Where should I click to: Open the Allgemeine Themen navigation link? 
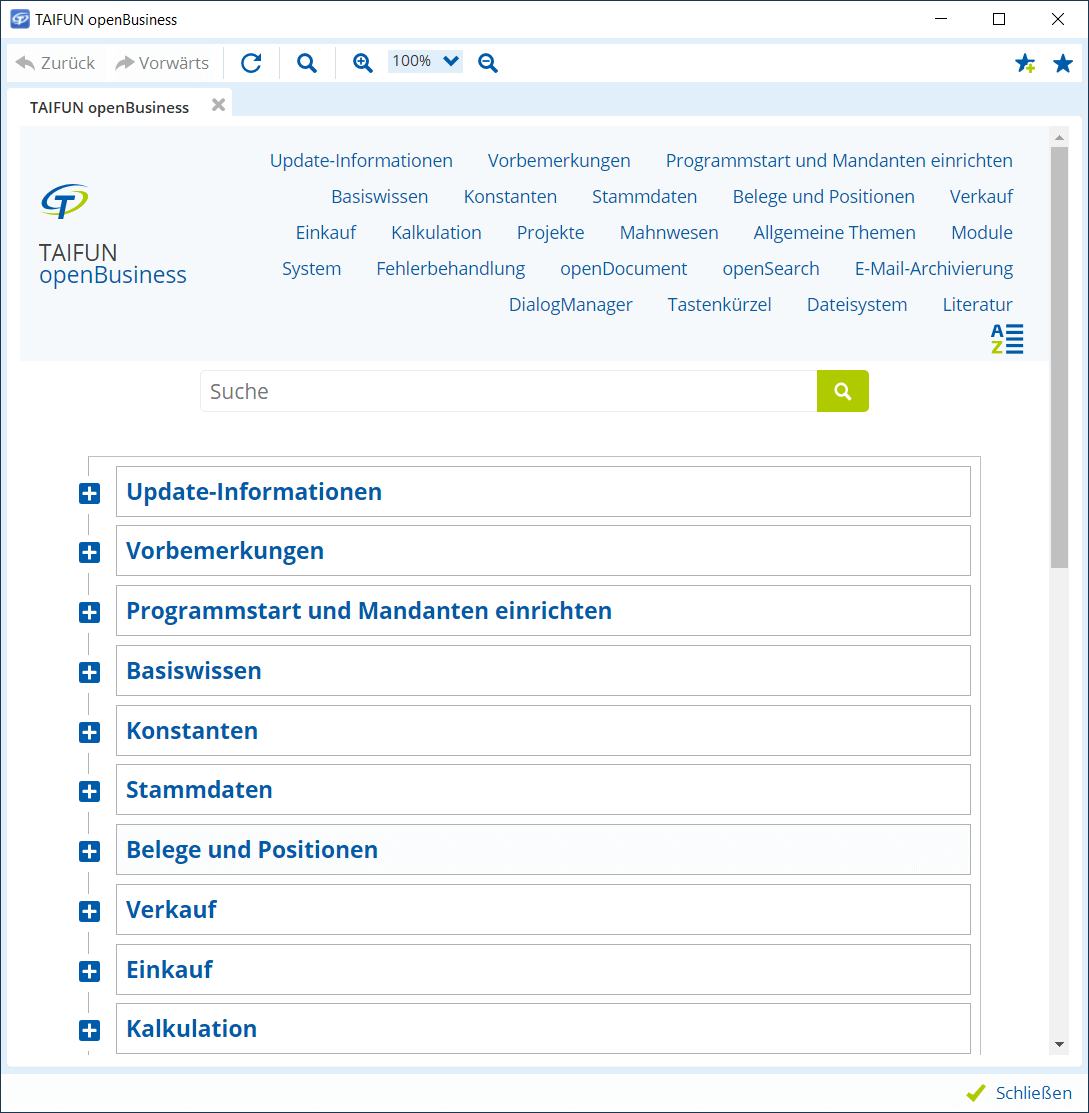click(834, 233)
